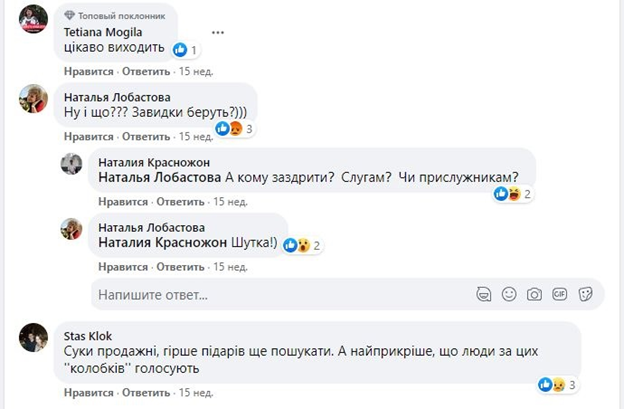Open the sticker picker in reply box

586,294
